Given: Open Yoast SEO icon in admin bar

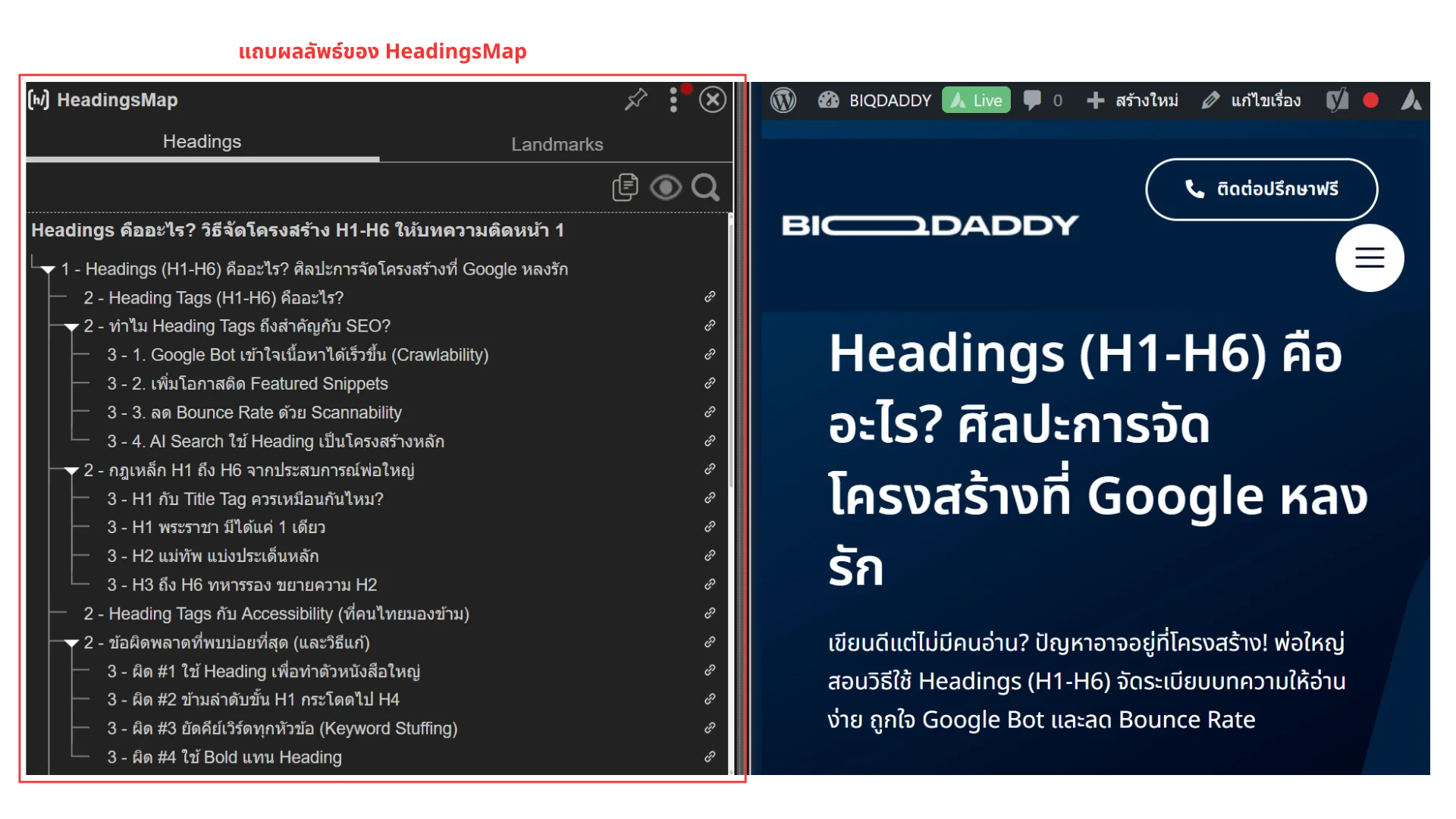Looking at the screenshot, I should pos(1337,100).
